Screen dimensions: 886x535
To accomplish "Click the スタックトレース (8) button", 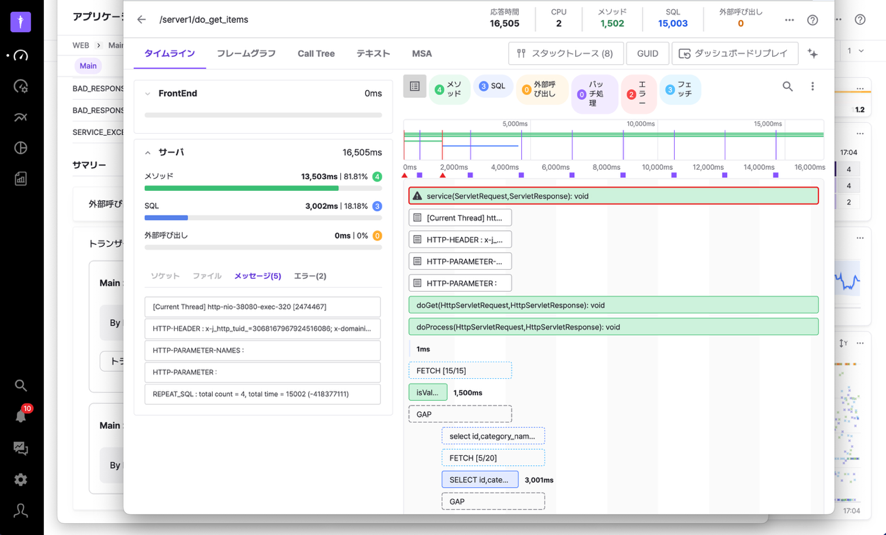I will [565, 53].
